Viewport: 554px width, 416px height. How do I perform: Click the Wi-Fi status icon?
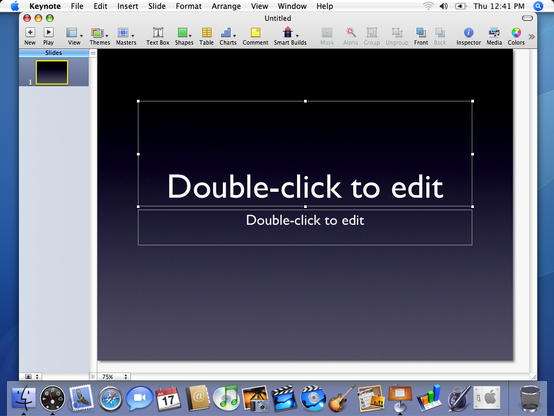[x=428, y=6]
